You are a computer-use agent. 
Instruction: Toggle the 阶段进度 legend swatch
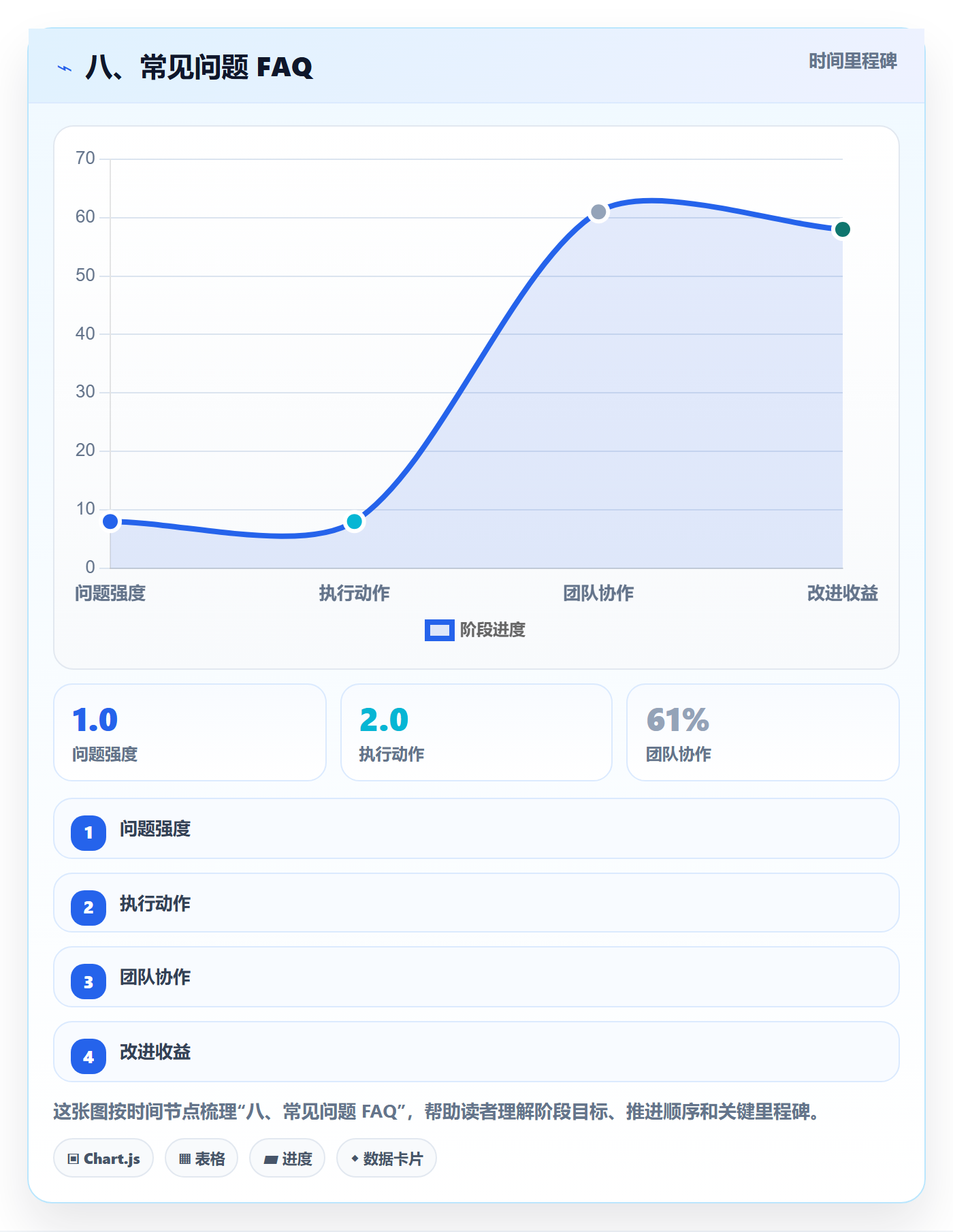pos(439,630)
